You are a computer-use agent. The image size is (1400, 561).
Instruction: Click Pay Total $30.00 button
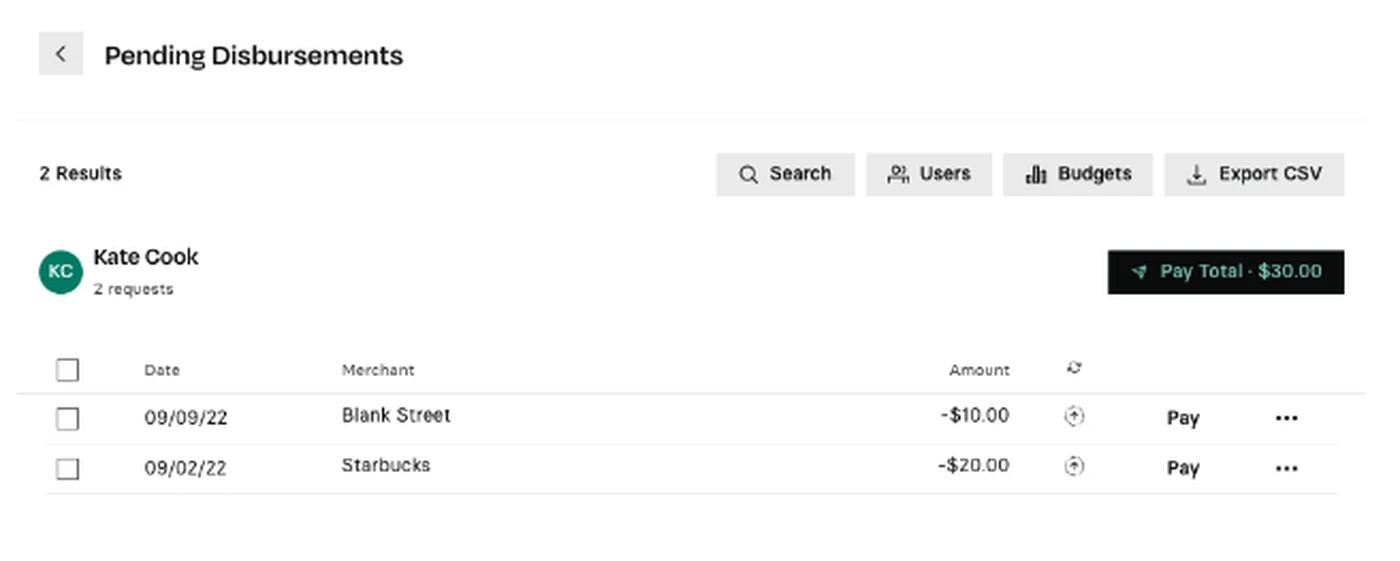pos(1226,272)
